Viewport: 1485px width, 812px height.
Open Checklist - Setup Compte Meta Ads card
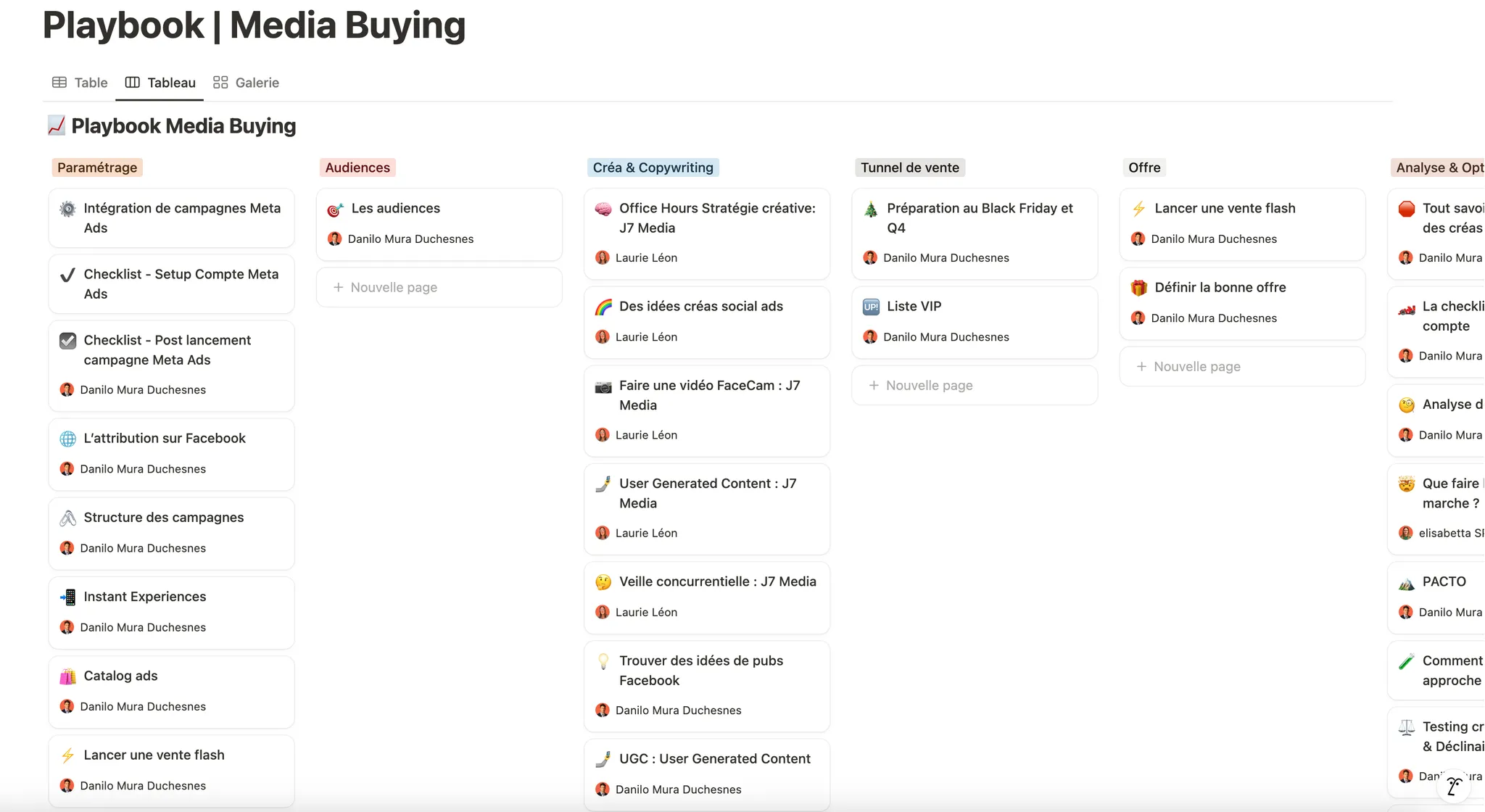(x=172, y=284)
